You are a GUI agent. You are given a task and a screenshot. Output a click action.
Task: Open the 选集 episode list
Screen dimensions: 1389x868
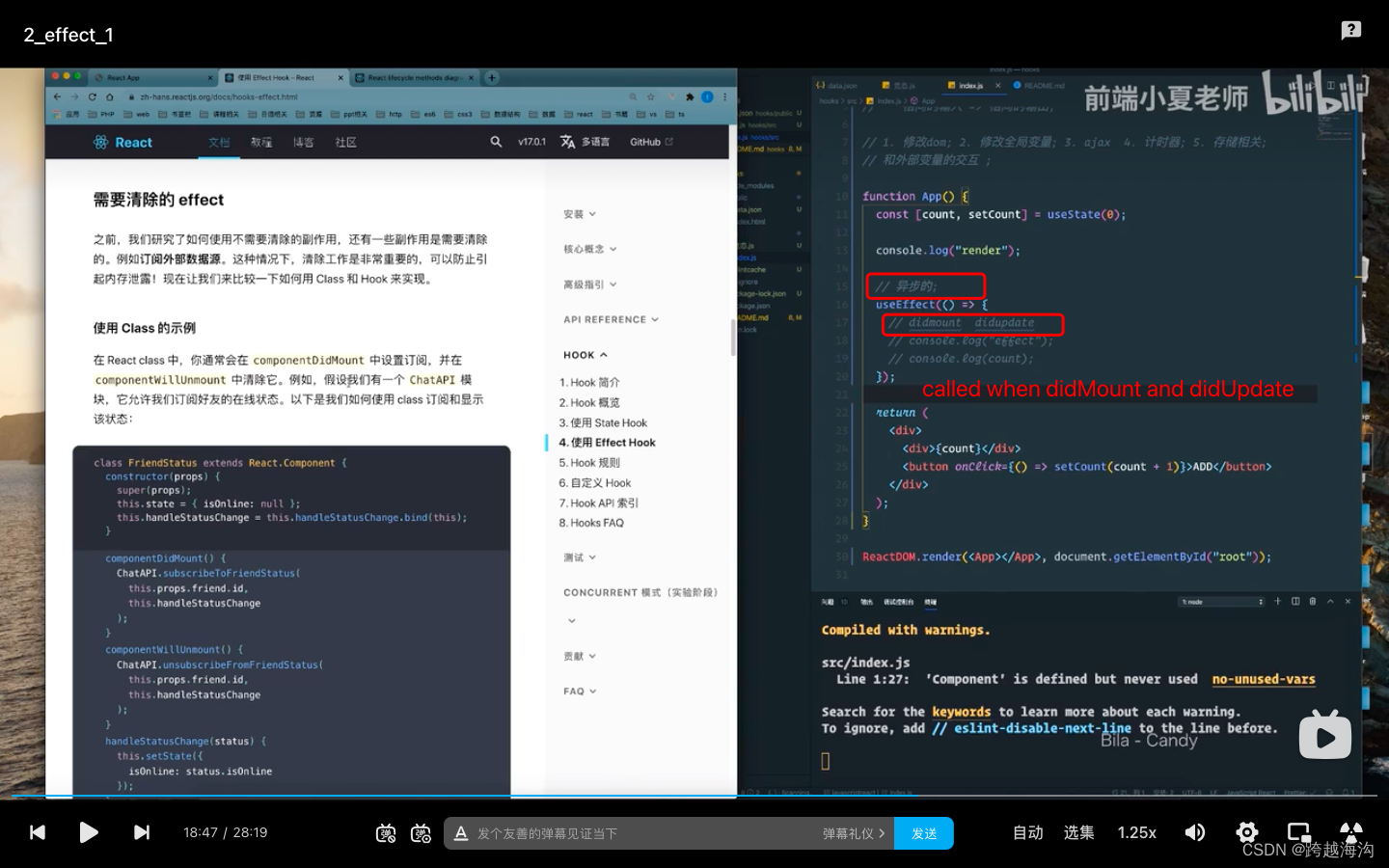1078,832
